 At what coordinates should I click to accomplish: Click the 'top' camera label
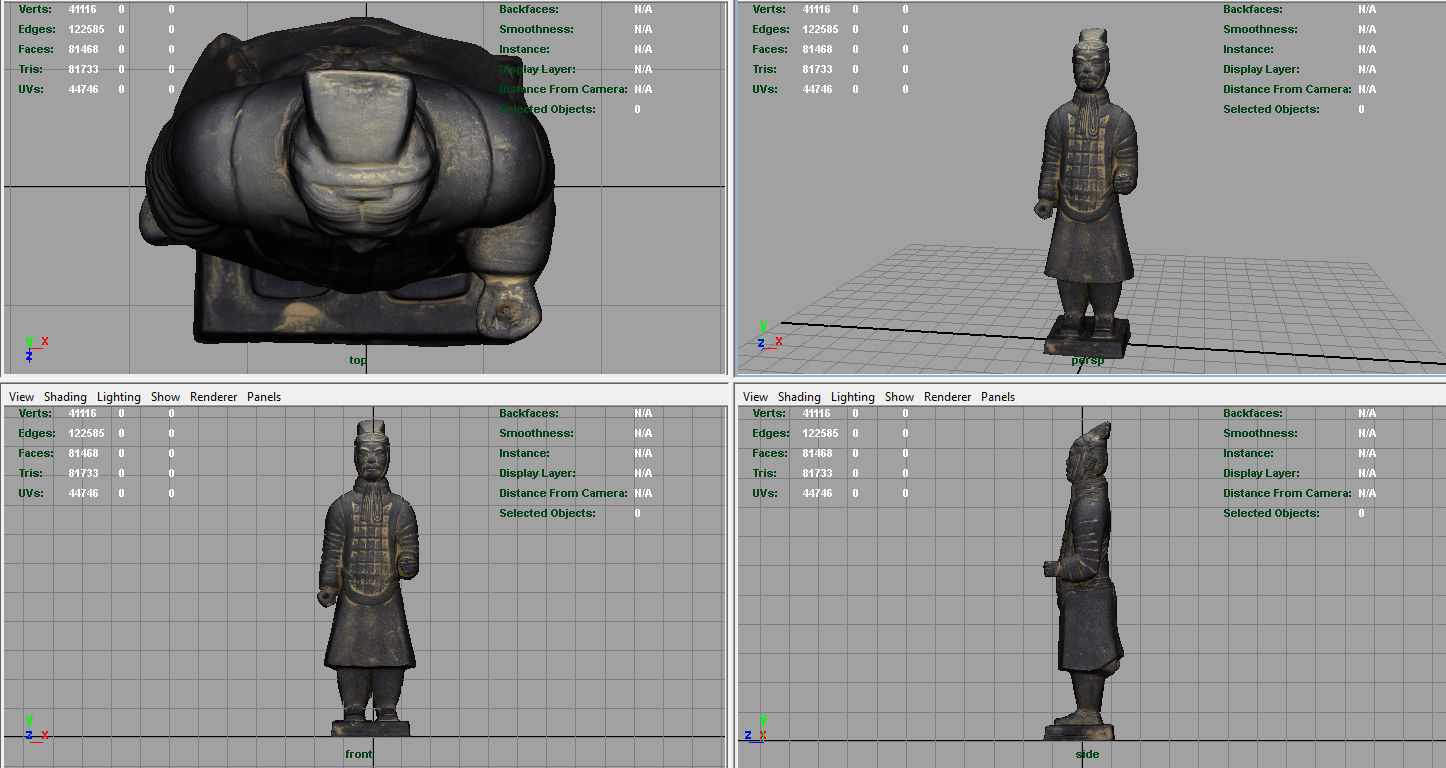tap(358, 360)
